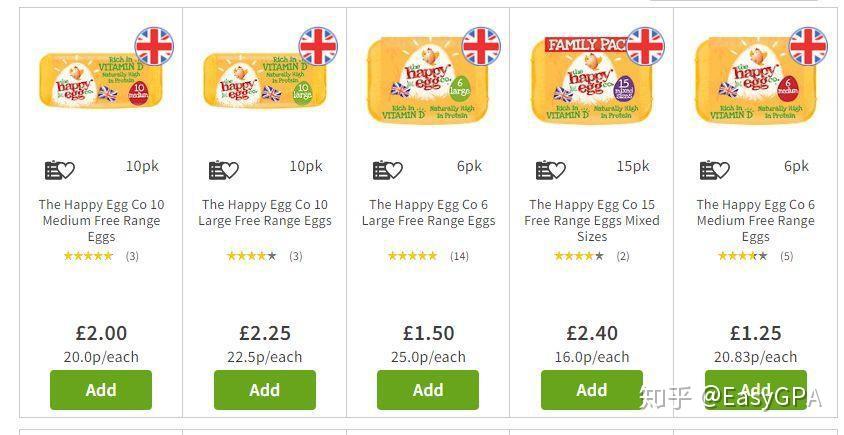Image resolution: width=844 pixels, height=435 pixels.
Task: Click shopping-list heart icon for 6 Medium eggs
Action: pos(714,170)
